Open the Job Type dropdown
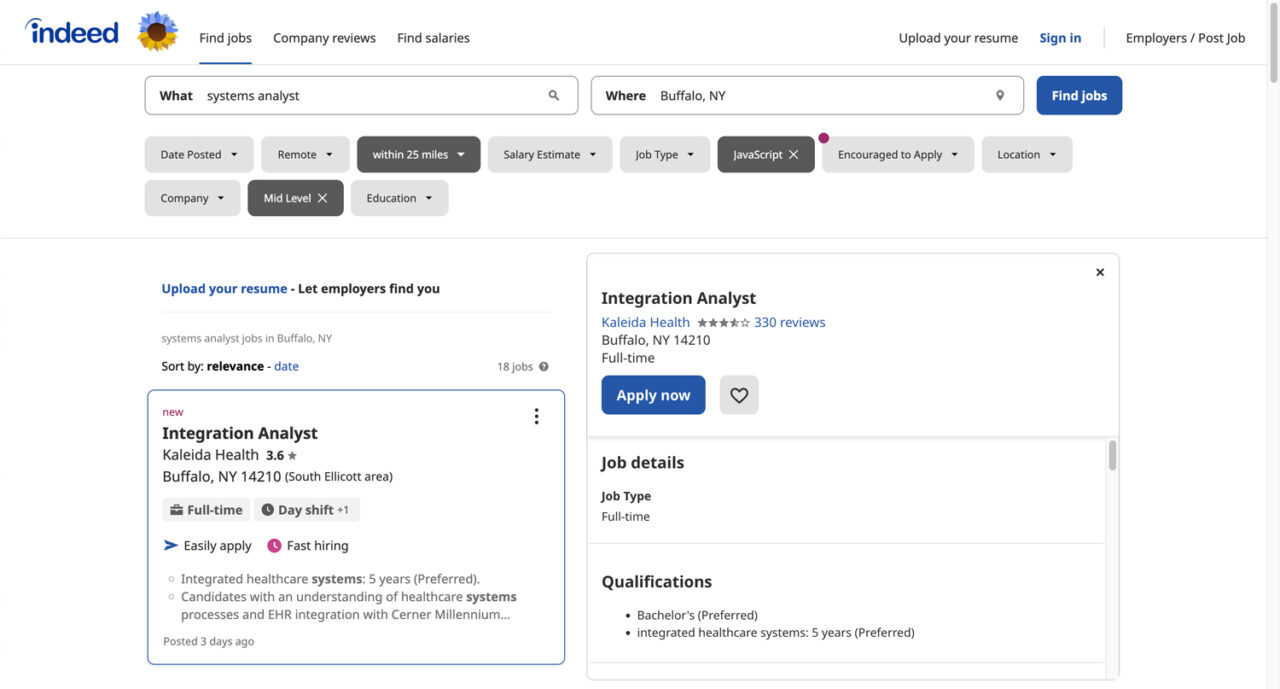Screen dimensions: 1280x689 click(x=664, y=154)
